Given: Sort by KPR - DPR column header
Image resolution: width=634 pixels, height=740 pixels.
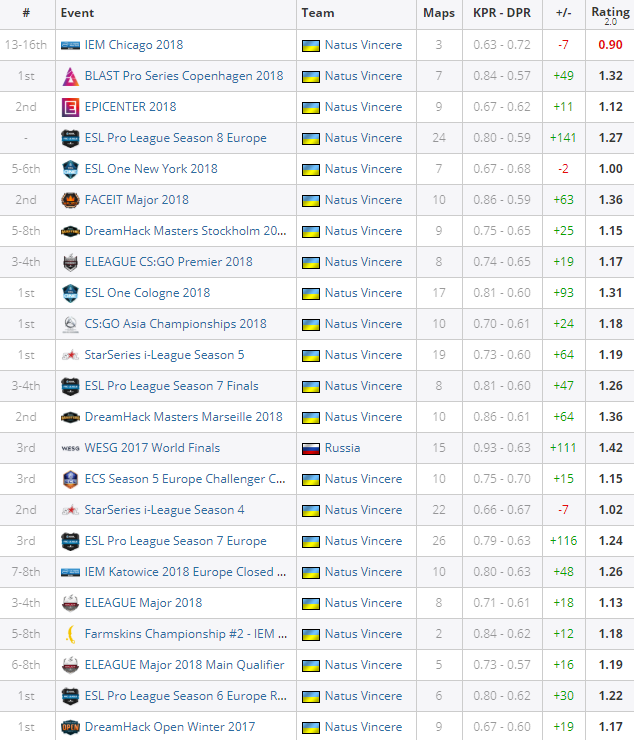Looking at the screenshot, I should click(x=502, y=13).
